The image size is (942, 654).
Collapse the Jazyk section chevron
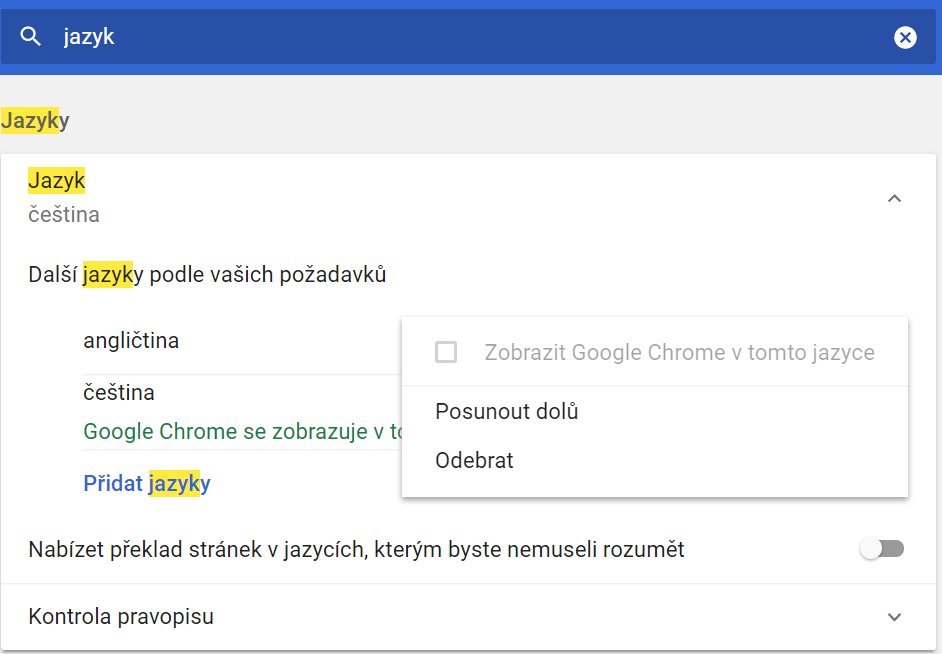coord(895,198)
